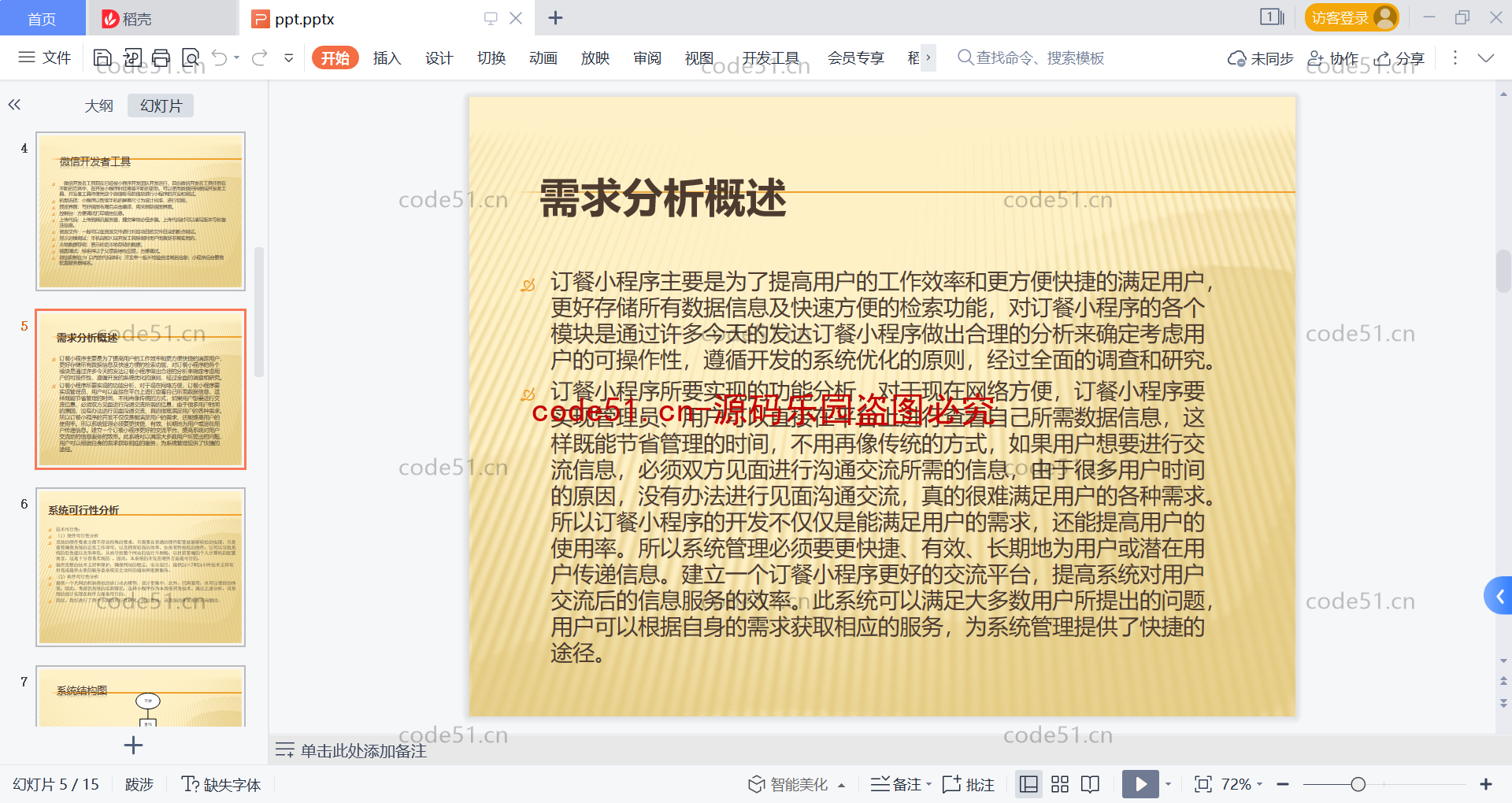Open the blue side panel expand arrow

tap(1499, 596)
